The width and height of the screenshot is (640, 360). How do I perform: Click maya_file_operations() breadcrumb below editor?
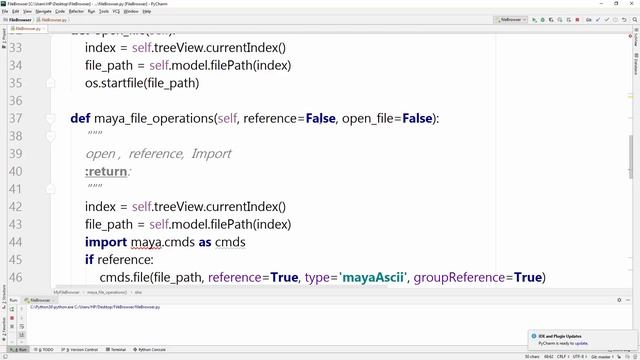pyautogui.click(x=107, y=292)
